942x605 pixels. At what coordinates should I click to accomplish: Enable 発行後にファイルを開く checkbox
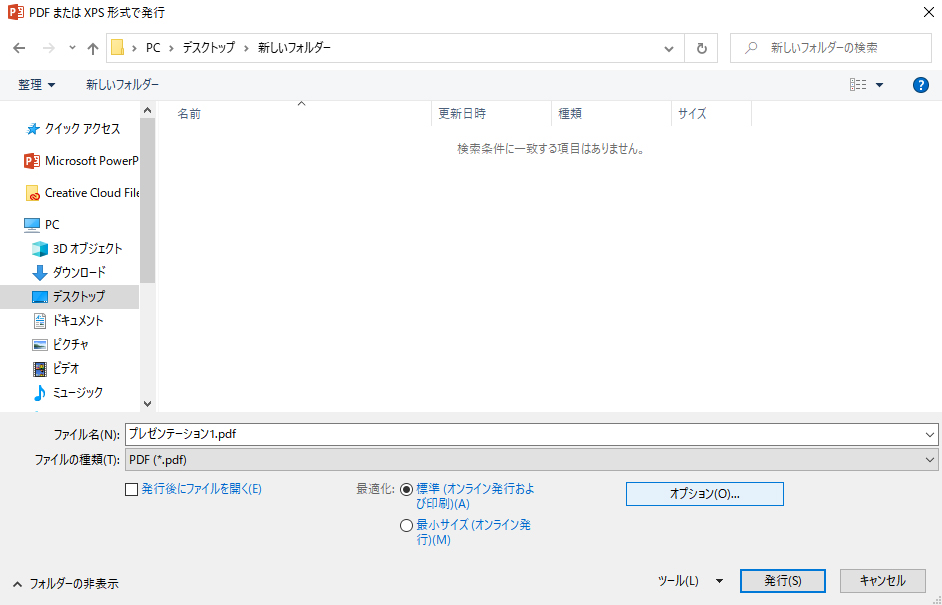point(131,490)
